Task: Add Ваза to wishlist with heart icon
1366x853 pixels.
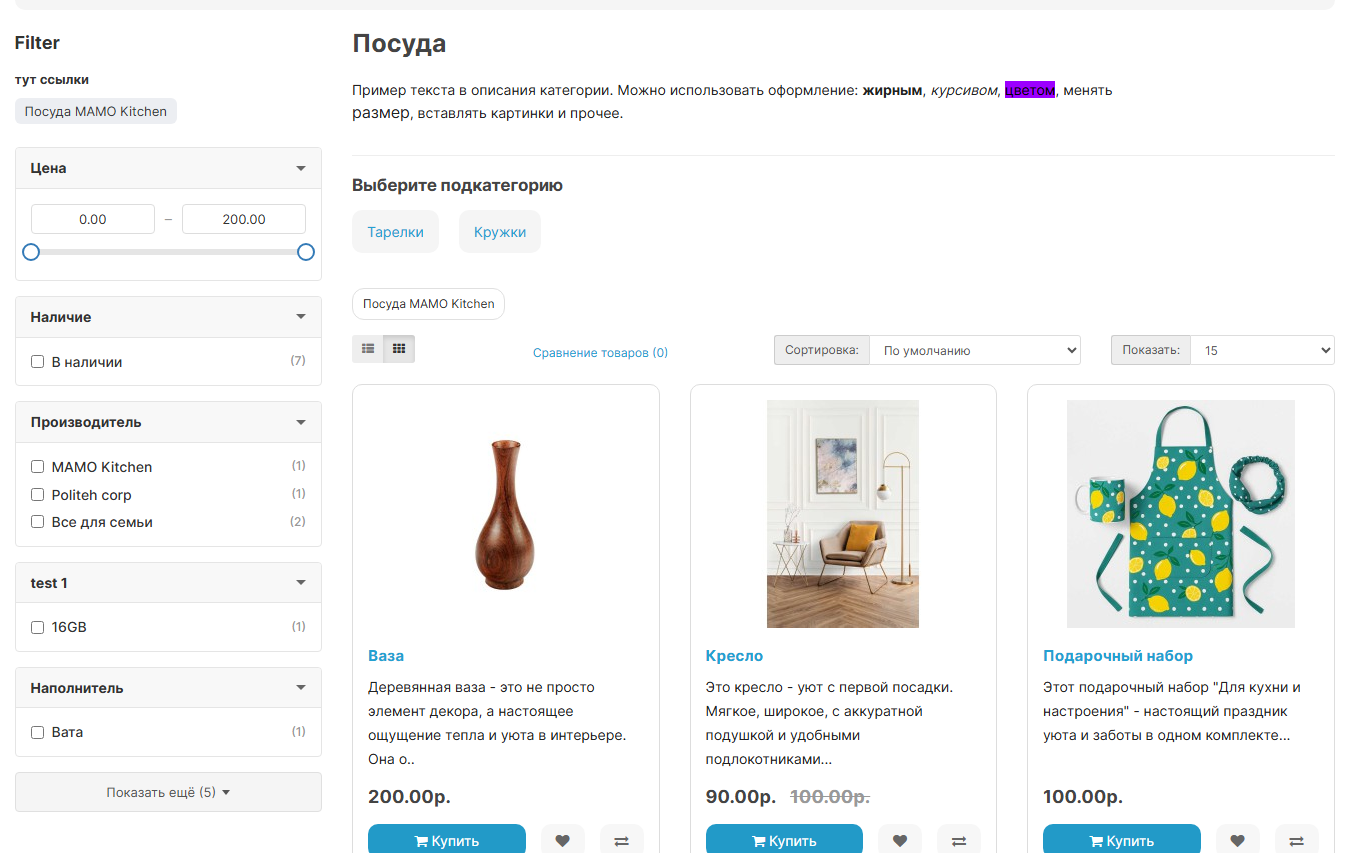Action: (562, 840)
